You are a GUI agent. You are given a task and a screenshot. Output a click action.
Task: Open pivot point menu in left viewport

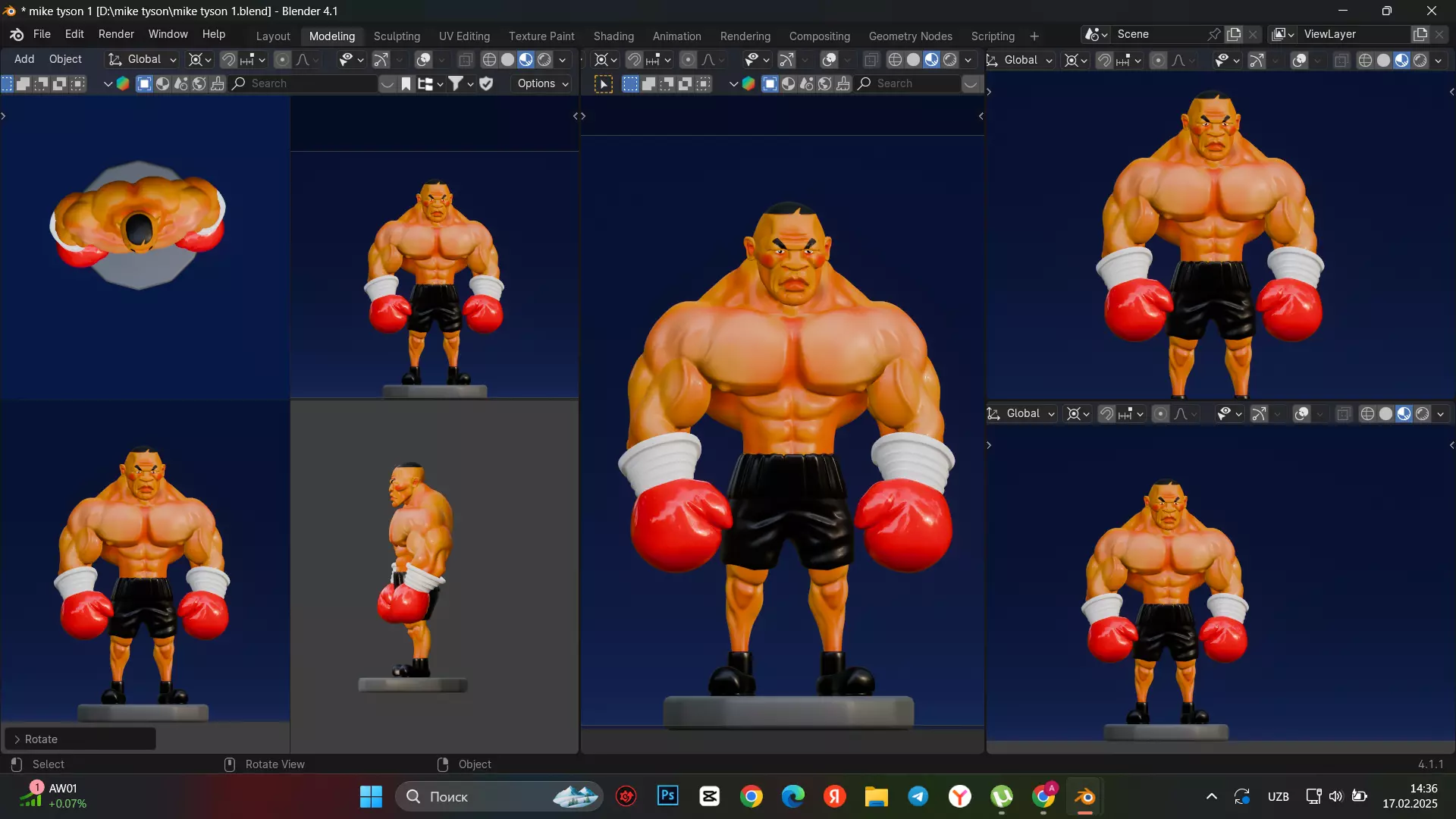200,60
